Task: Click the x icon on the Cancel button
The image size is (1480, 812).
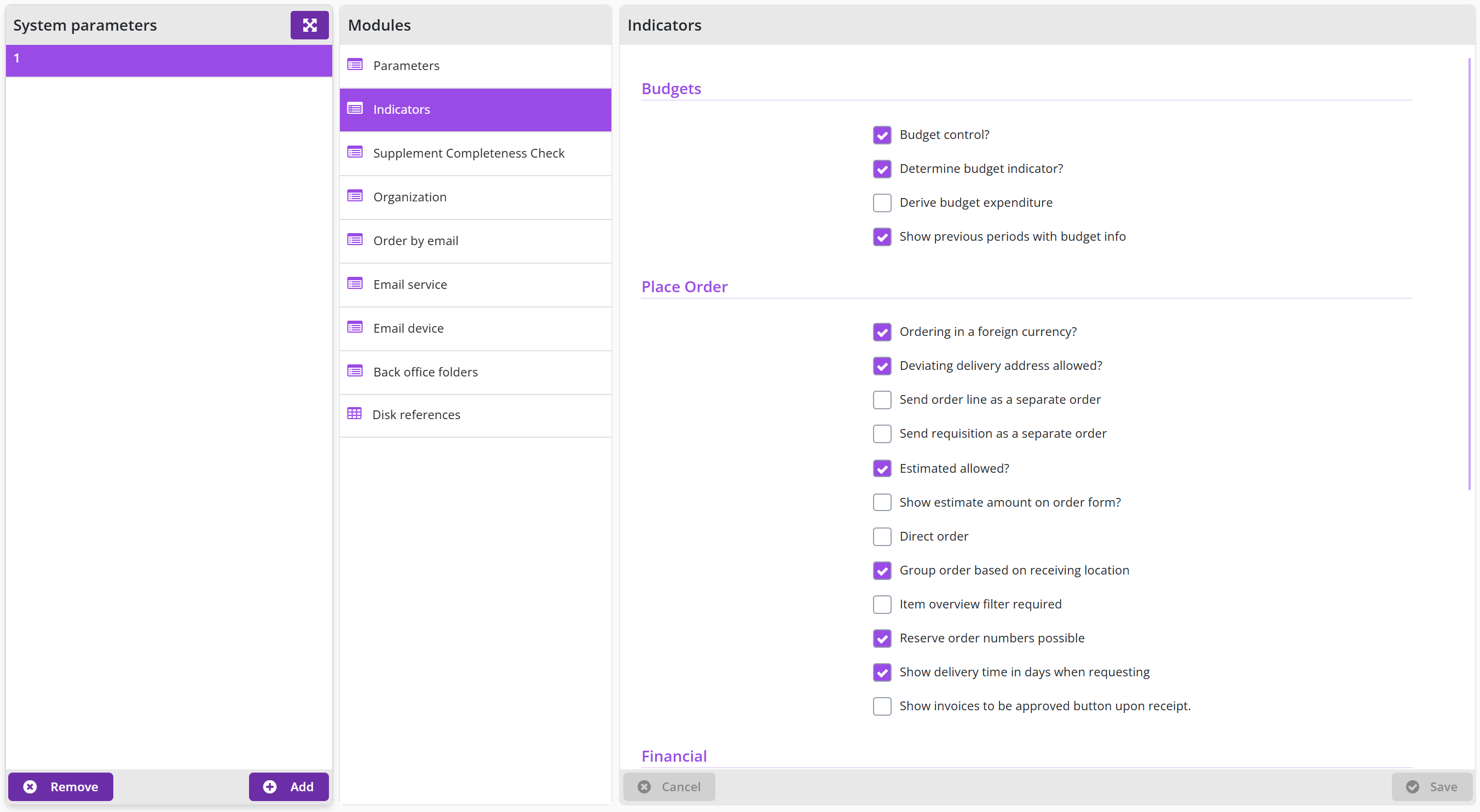Action: (644, 787)
